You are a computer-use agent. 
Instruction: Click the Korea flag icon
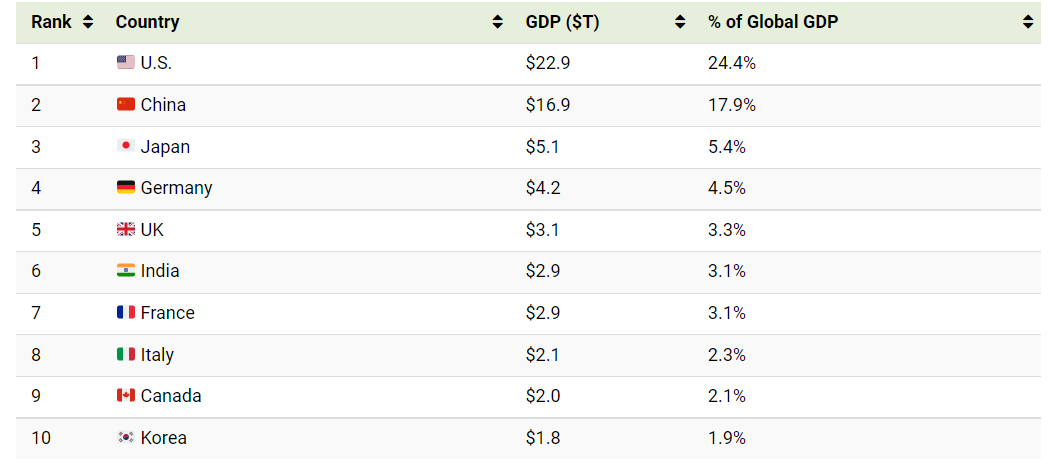click(x=125, y=438)
